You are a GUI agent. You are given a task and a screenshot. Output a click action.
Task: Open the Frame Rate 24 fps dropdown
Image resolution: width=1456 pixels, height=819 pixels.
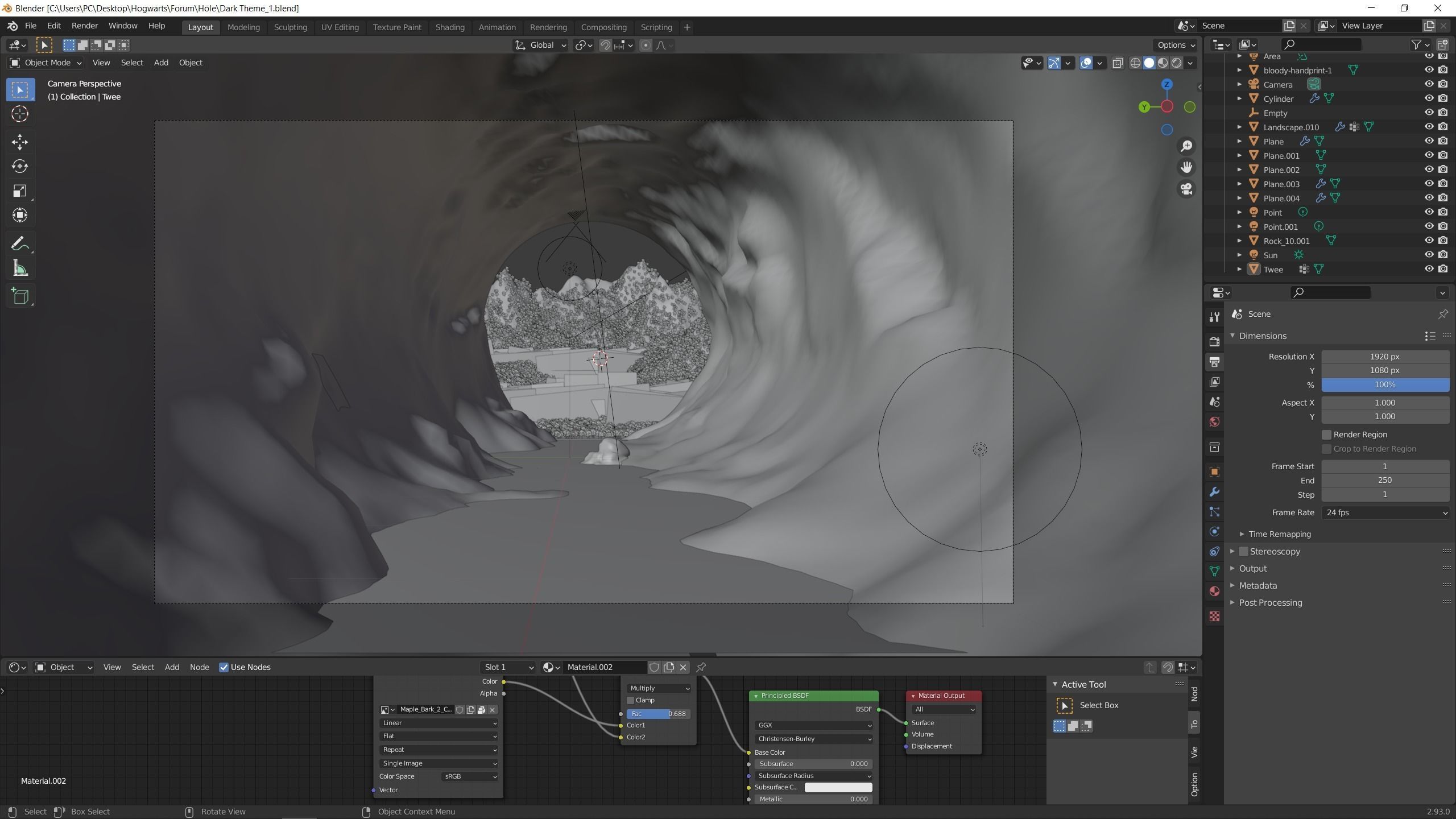(x=1385, y=512)
